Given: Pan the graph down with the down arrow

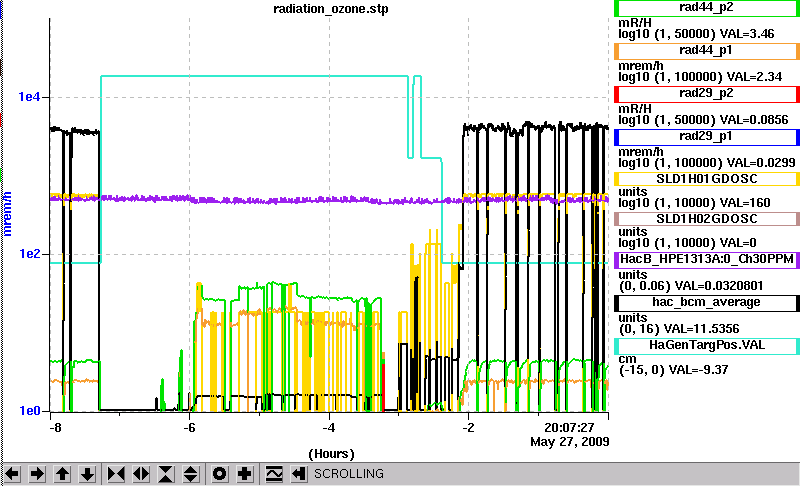Looking at the screenshot, I should point(87,474).
